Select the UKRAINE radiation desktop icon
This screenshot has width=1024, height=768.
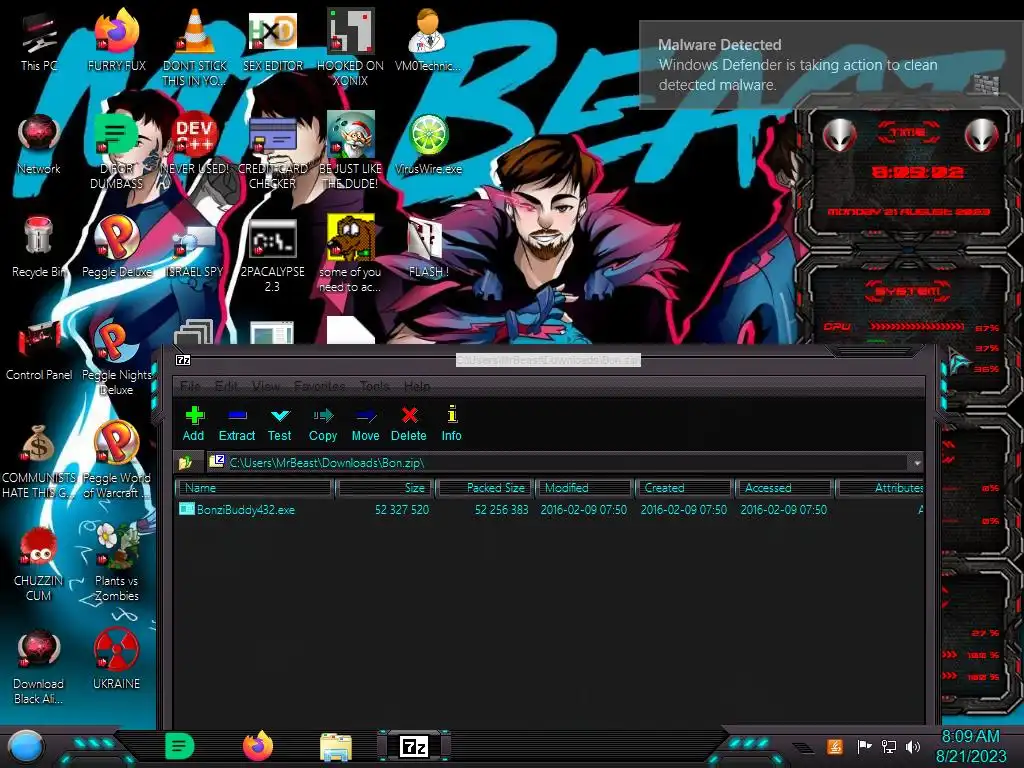(116, 660)
